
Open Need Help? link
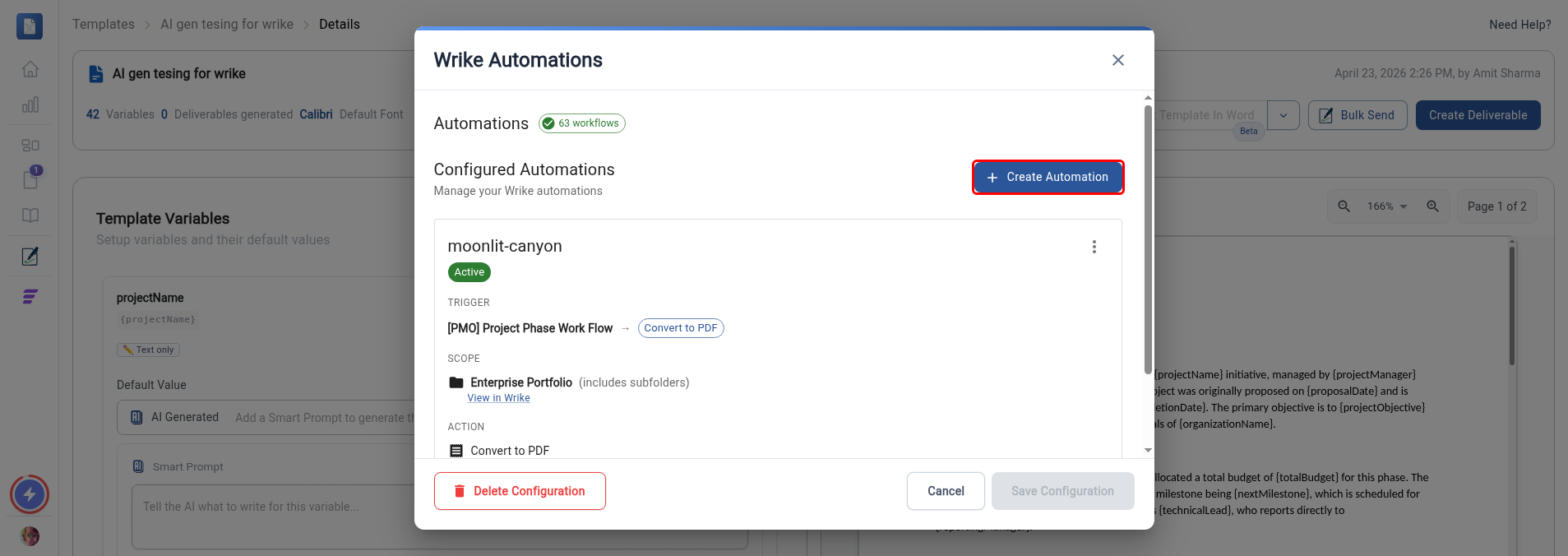(x=1520, y=25)
